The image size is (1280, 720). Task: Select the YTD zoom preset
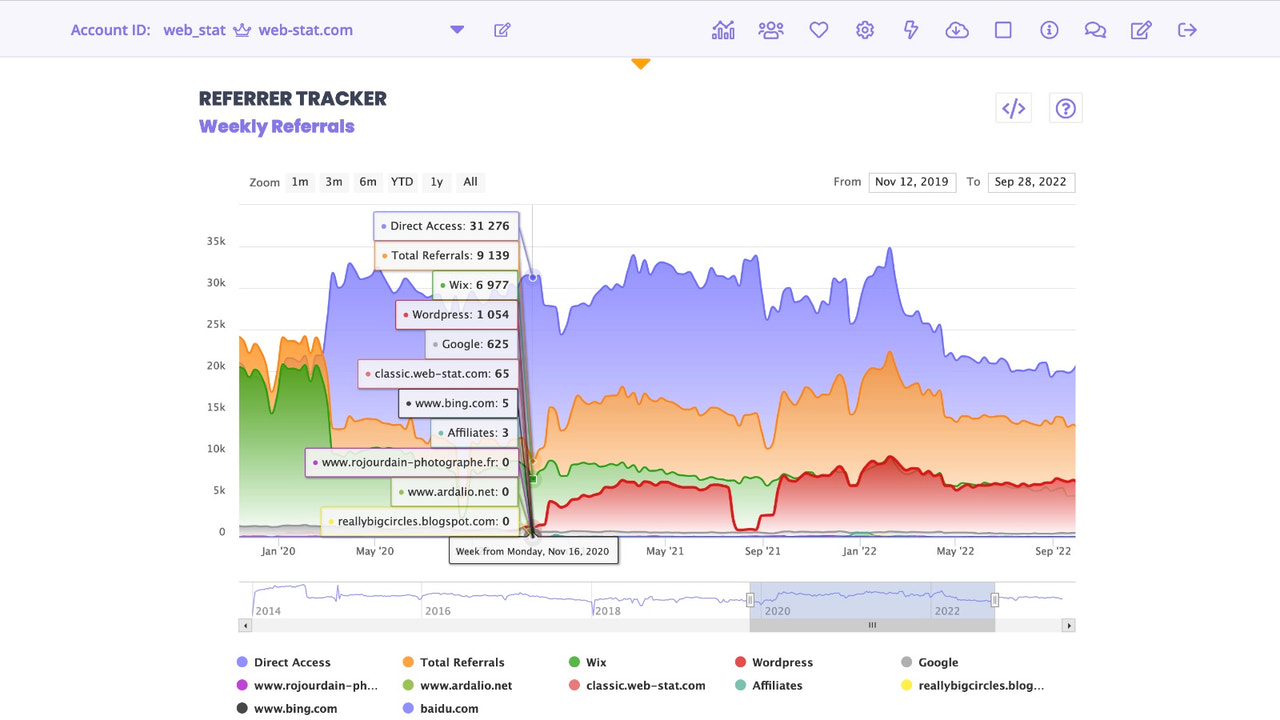coord(401,182)
